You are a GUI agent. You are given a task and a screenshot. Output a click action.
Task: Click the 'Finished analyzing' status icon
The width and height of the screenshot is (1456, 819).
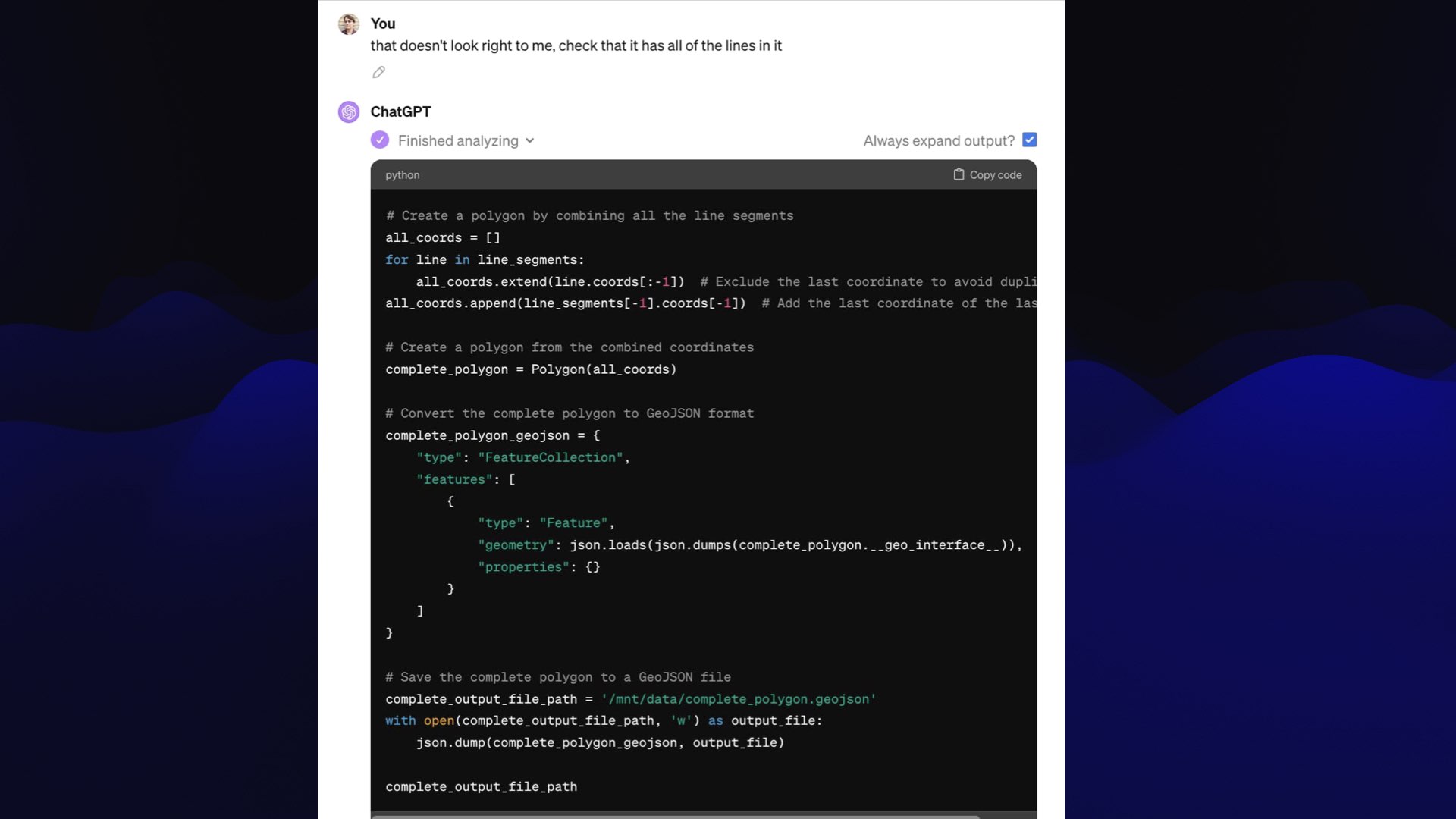(379, 140)
